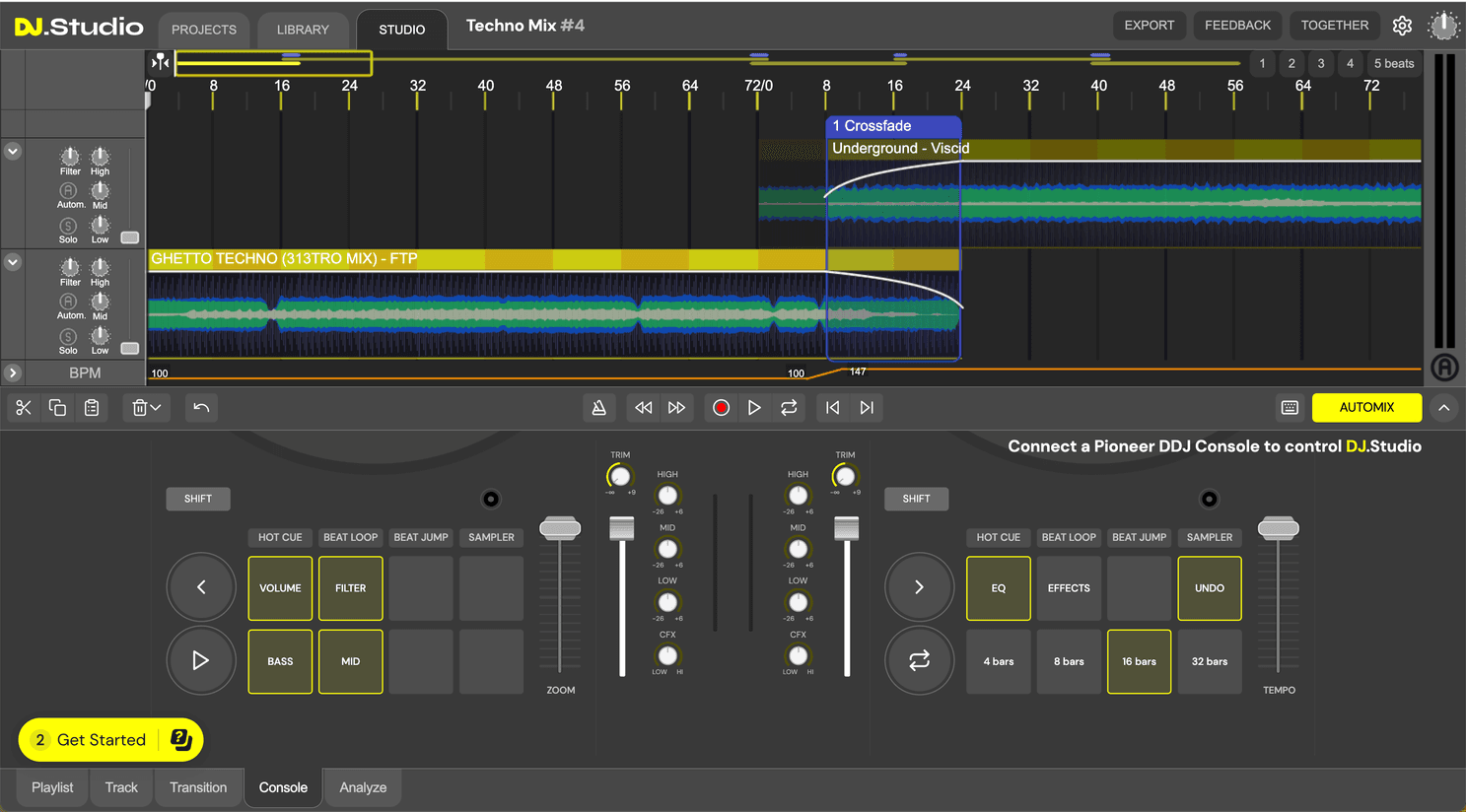Select the 16 bars pad

tap(1140, 661)
